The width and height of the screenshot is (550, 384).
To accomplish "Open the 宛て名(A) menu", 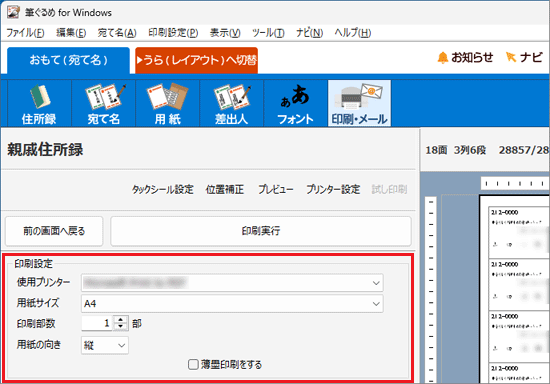I will coord(117,33).
